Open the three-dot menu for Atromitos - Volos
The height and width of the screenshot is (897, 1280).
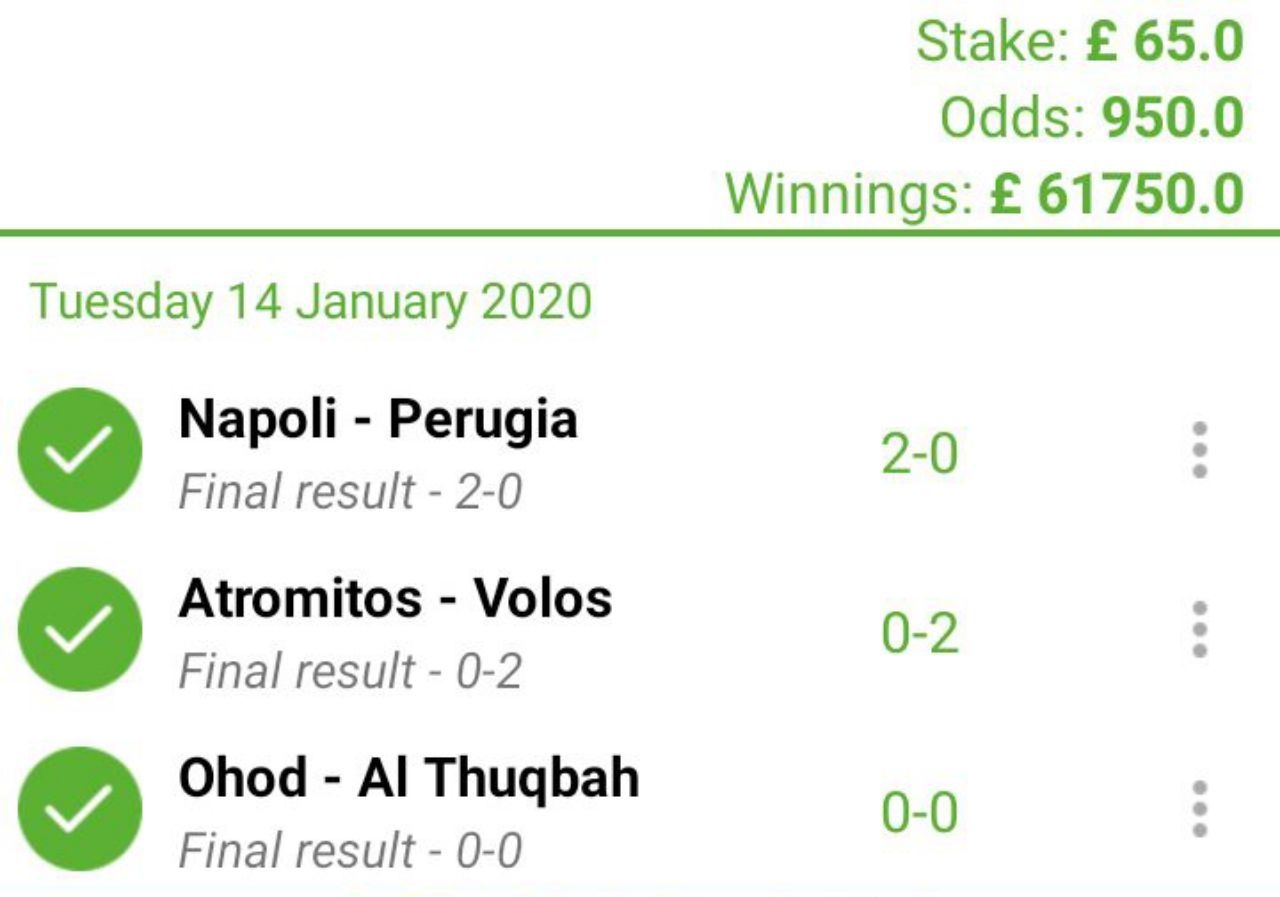pyautogui.click(x=1200, y=630)
